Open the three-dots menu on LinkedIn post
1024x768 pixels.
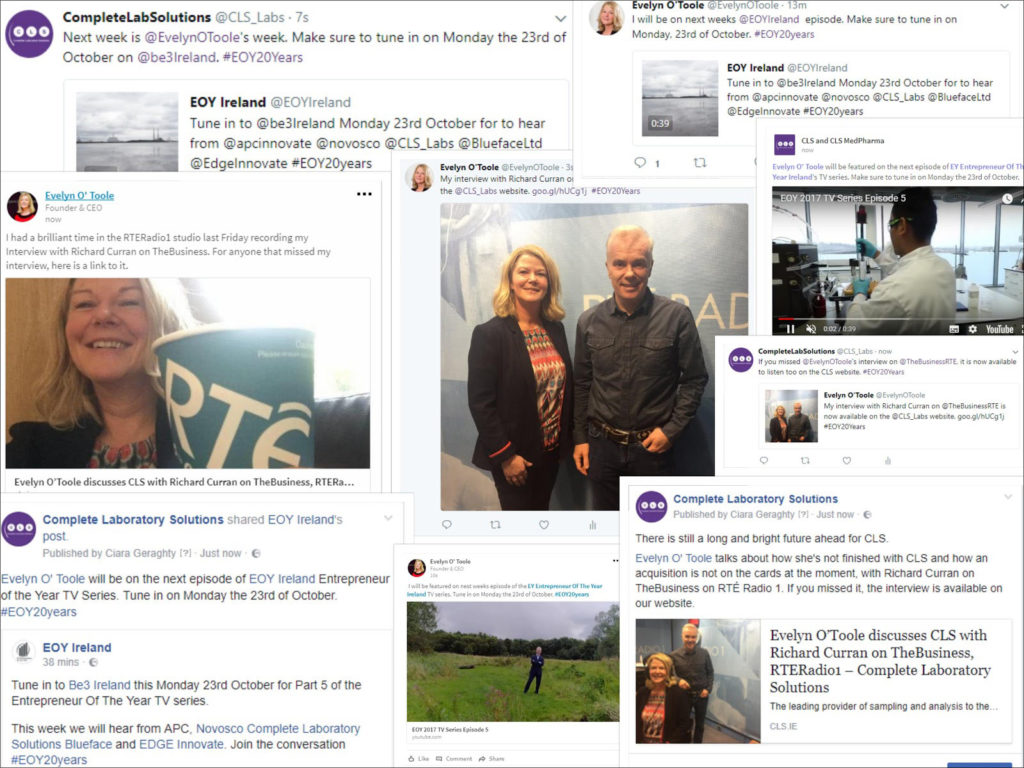pos(364,194)
